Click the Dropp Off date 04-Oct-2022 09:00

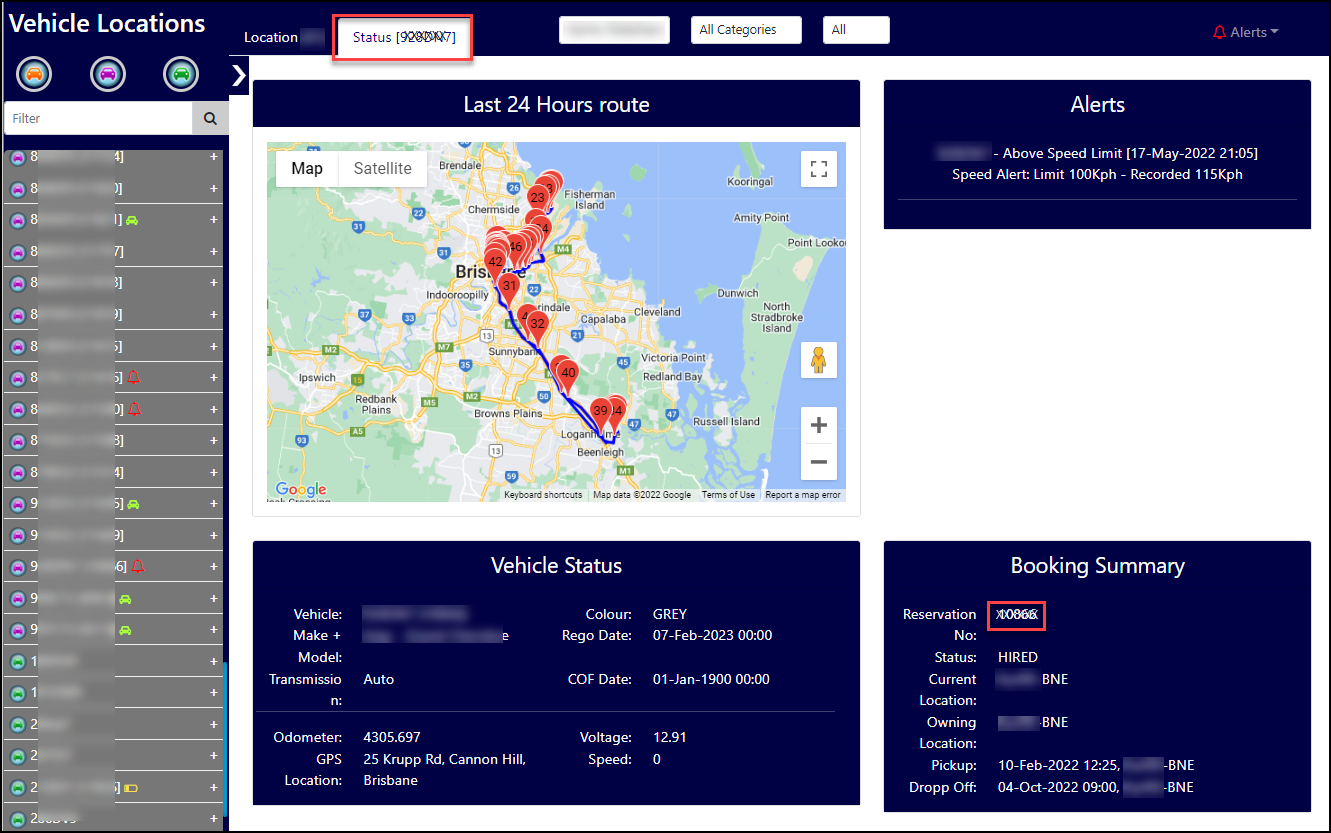1058,787
